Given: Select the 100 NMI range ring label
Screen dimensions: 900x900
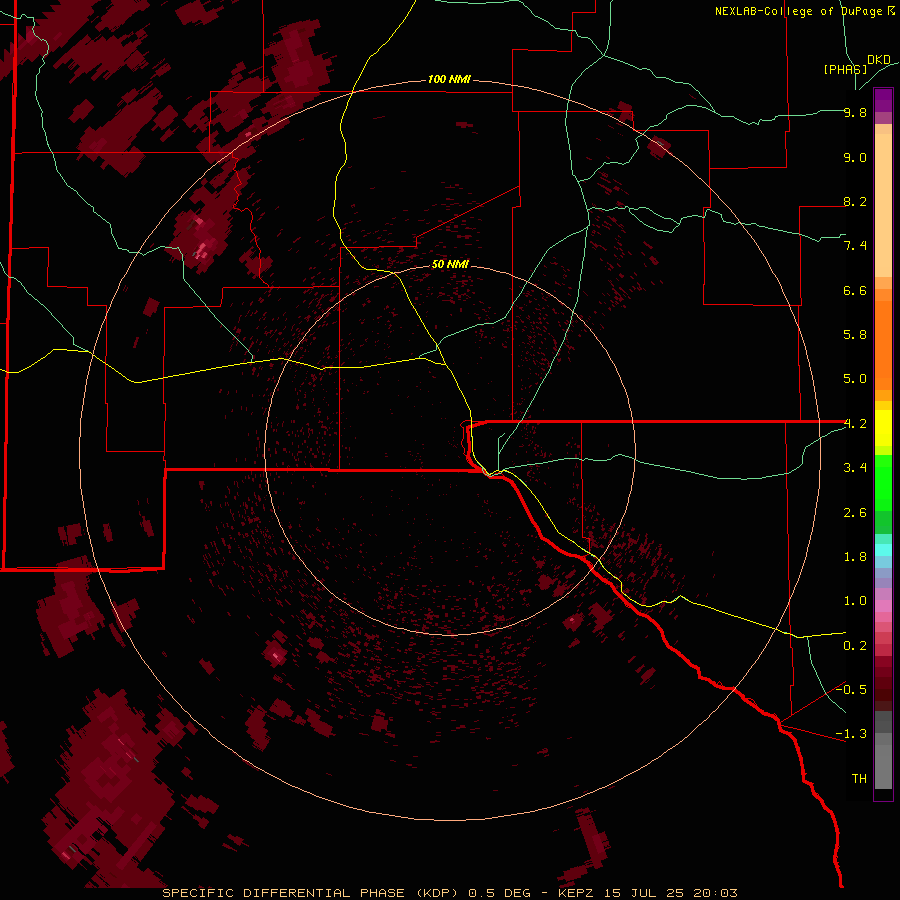Looking at the screenshot, I should coord(449,79).
